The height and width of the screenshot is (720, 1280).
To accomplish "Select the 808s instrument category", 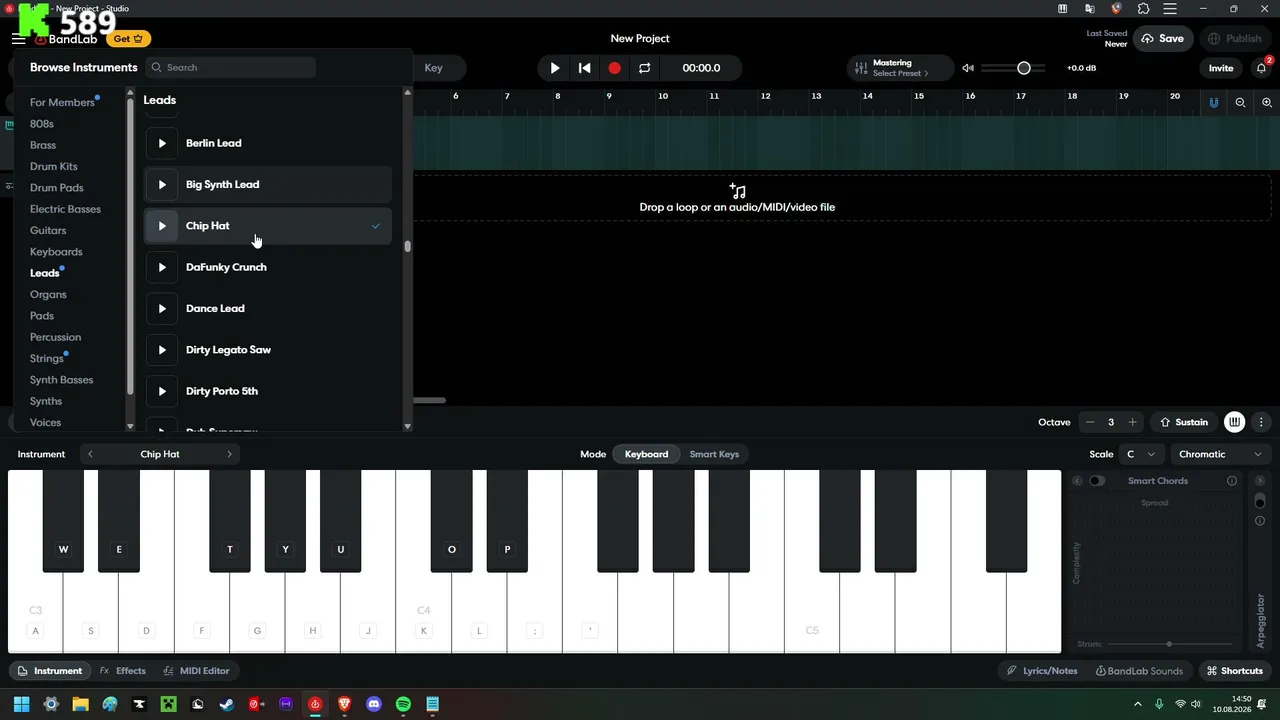I will coord(42,124).
